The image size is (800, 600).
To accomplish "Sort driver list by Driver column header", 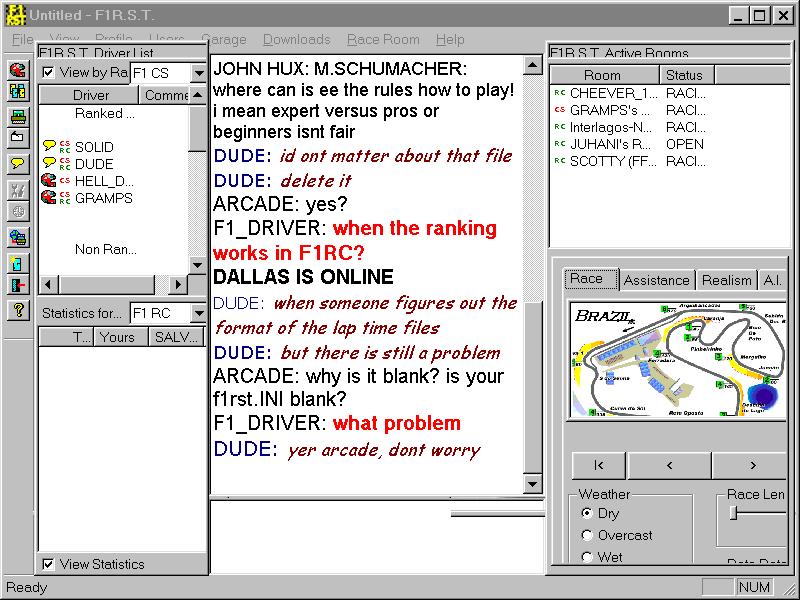I will (x=89, y=95).
